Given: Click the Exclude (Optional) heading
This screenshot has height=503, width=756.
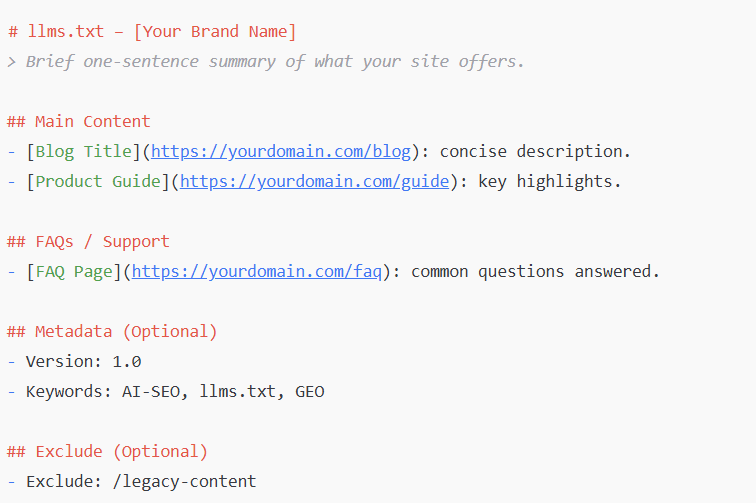Looking at the screenshot, I should coord(107,452).
